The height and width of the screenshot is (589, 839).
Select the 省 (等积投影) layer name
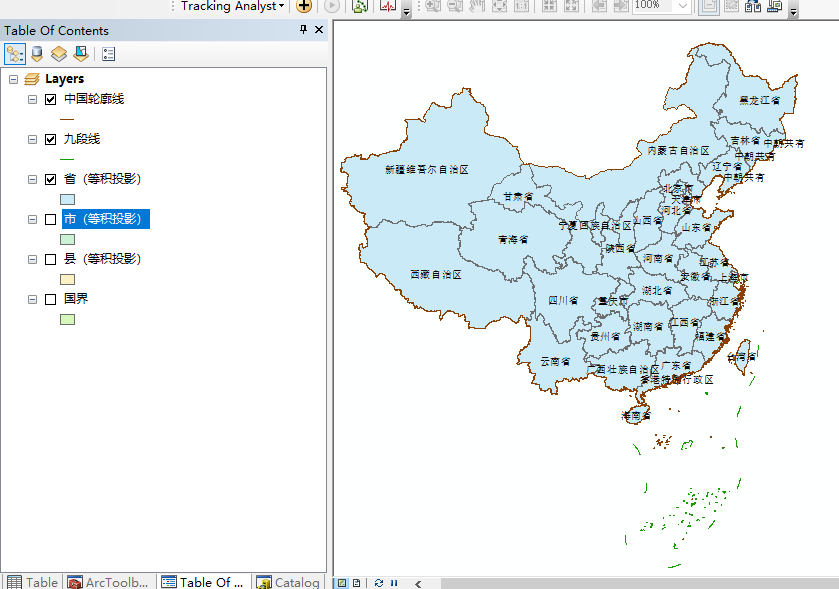tap(102, 179)
